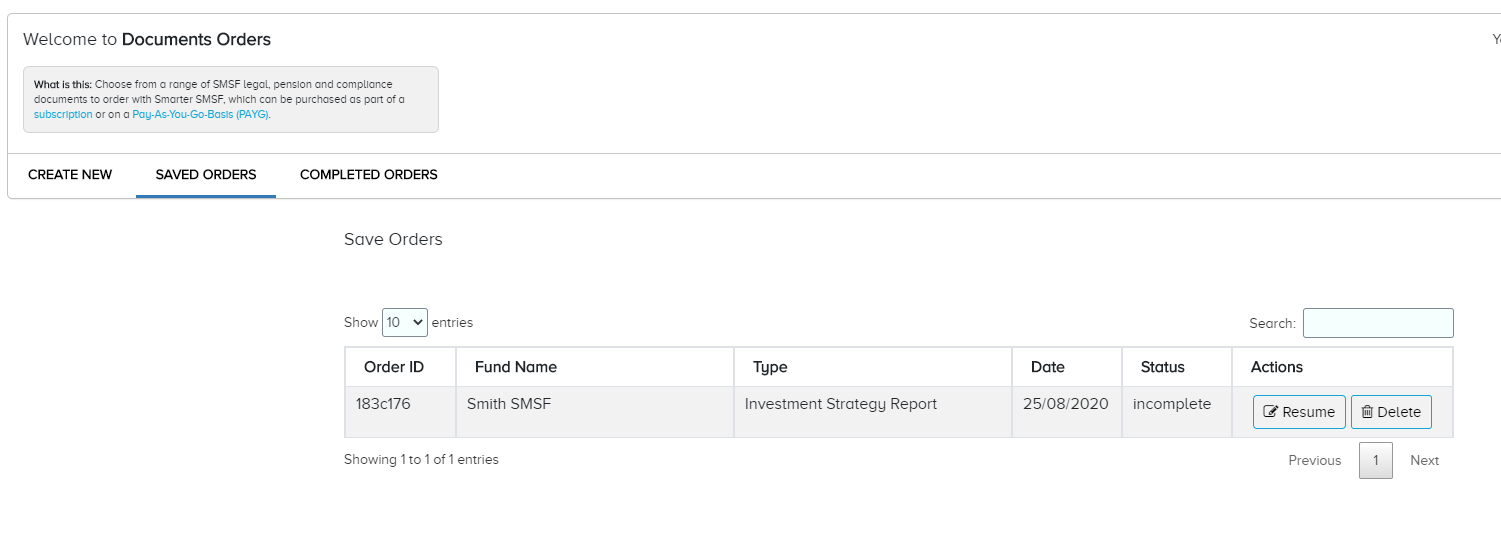Open the Pay-As-You-Go-Basis (PAYG) link
Viewport: 1501px width, 555px height.
click(x=200, y=114)
